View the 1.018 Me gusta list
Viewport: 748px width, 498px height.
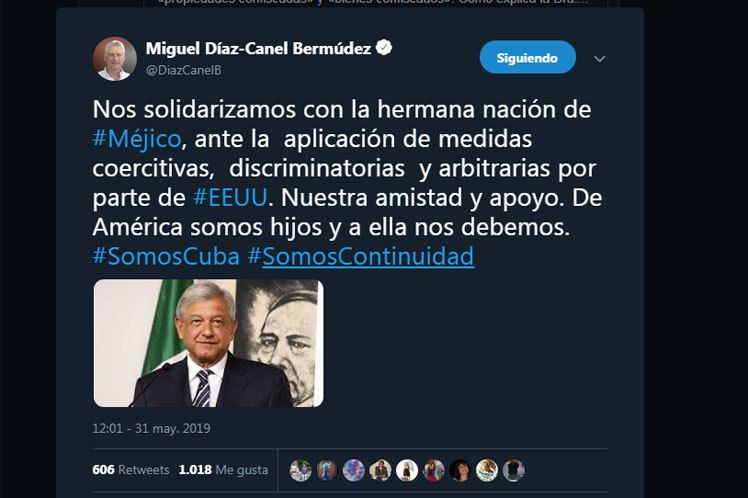pos(223,470)
